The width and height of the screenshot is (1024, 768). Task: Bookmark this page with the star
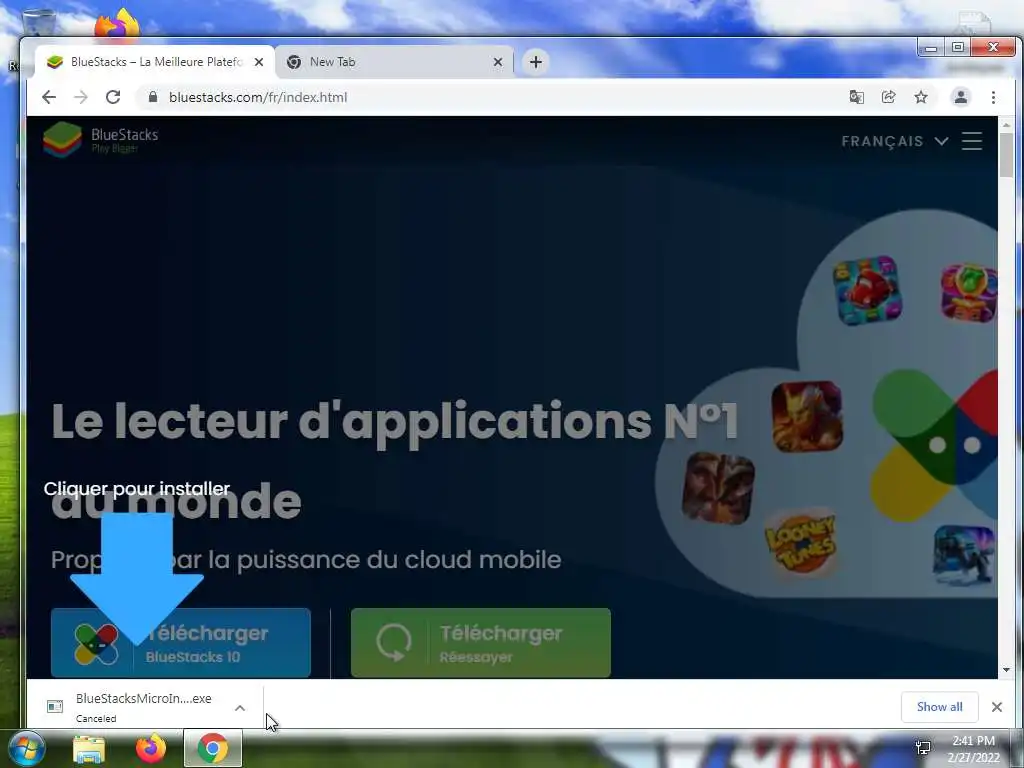point(921,97)
